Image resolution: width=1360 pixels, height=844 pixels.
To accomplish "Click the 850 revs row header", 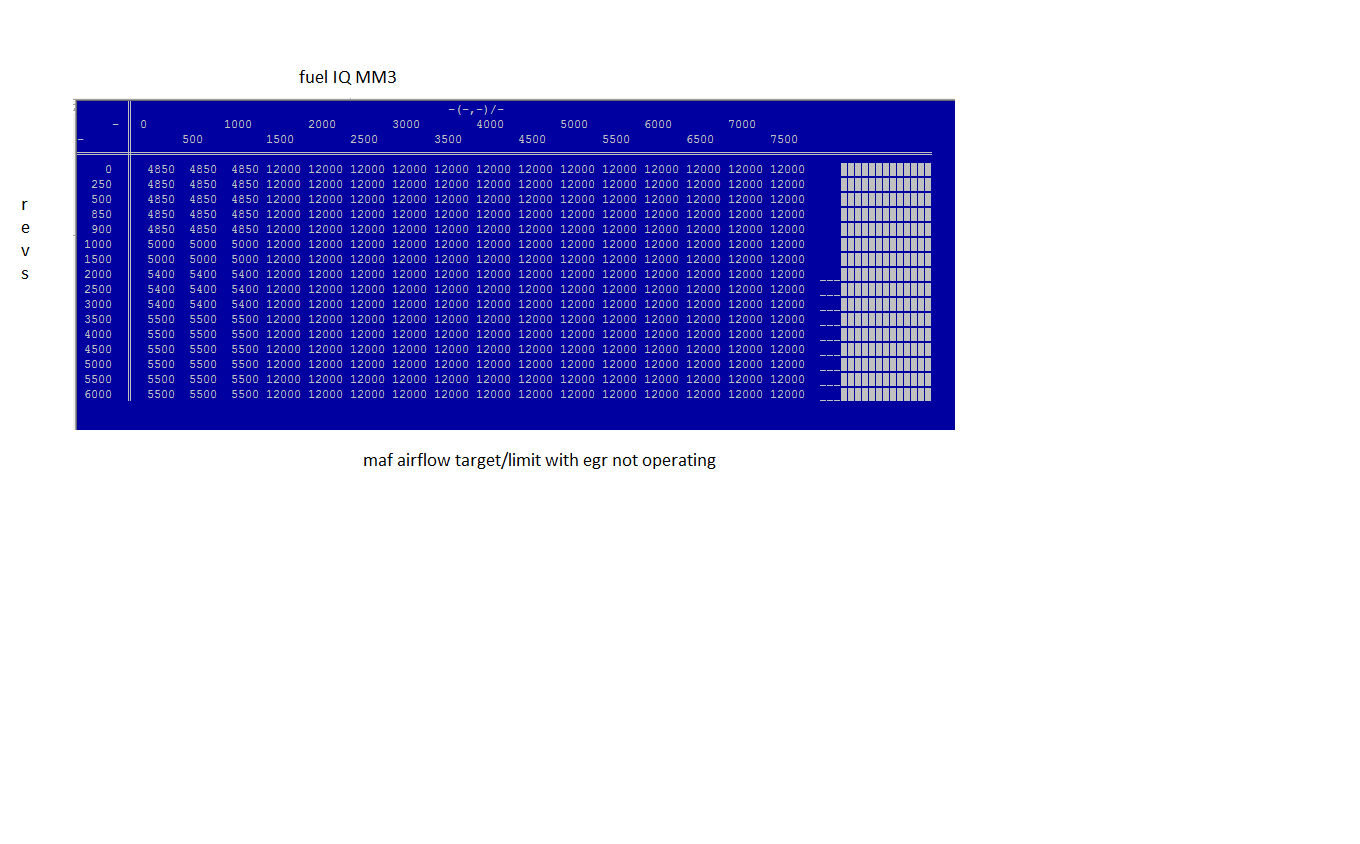I will pyautogui.click(x=101, y=215).
